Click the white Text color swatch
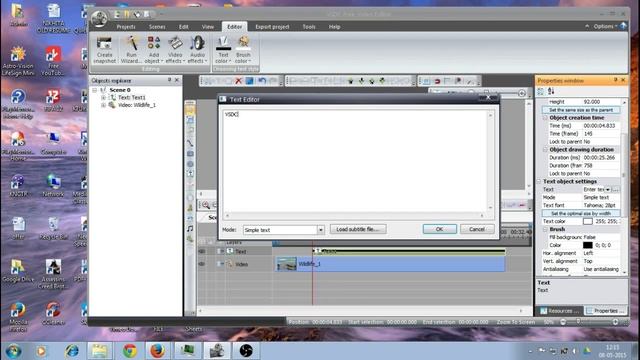Screen dimensions: 640x360 [x=587, y=221]
